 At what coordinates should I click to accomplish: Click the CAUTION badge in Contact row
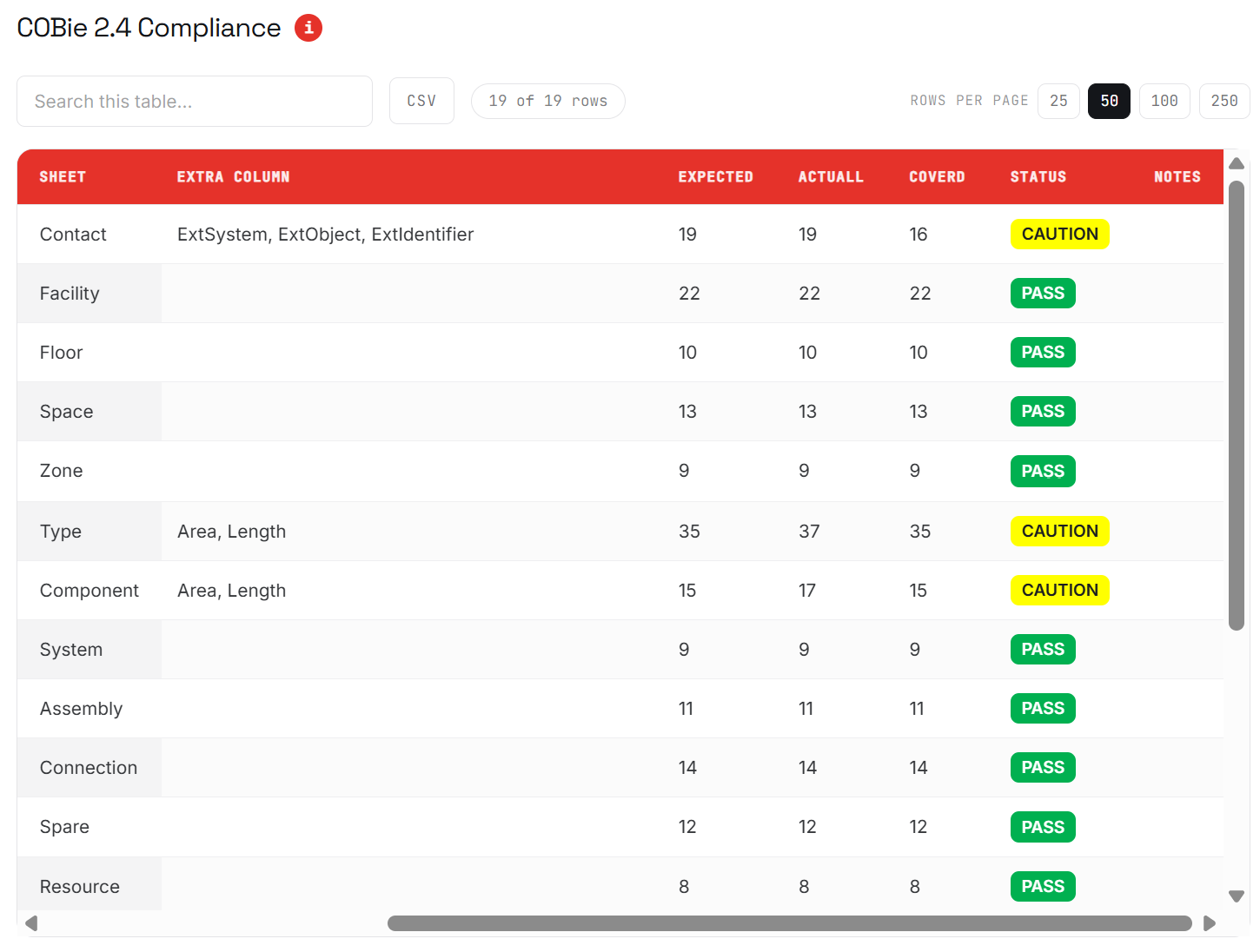1059,234
